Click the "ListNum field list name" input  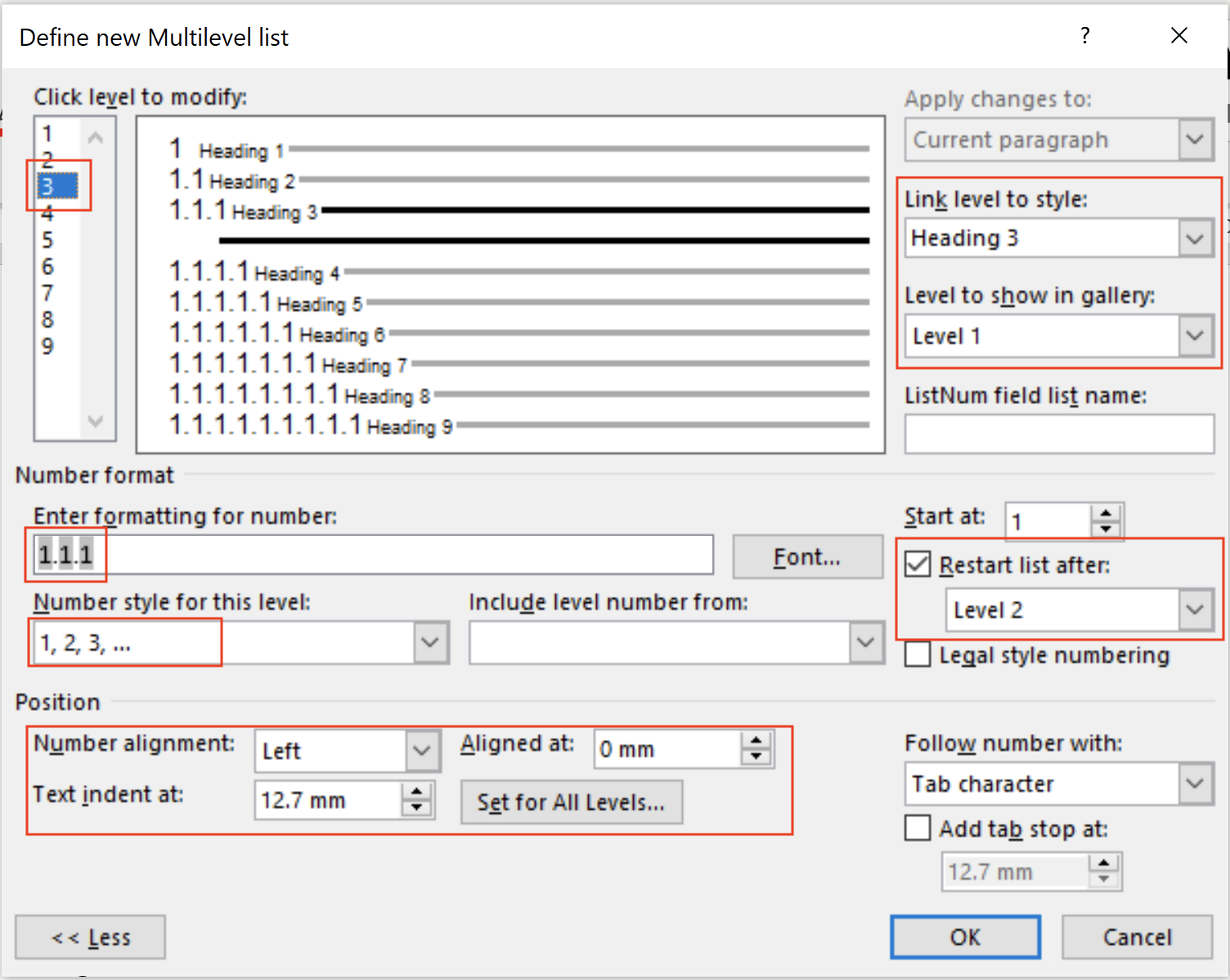coord(1058,434)
